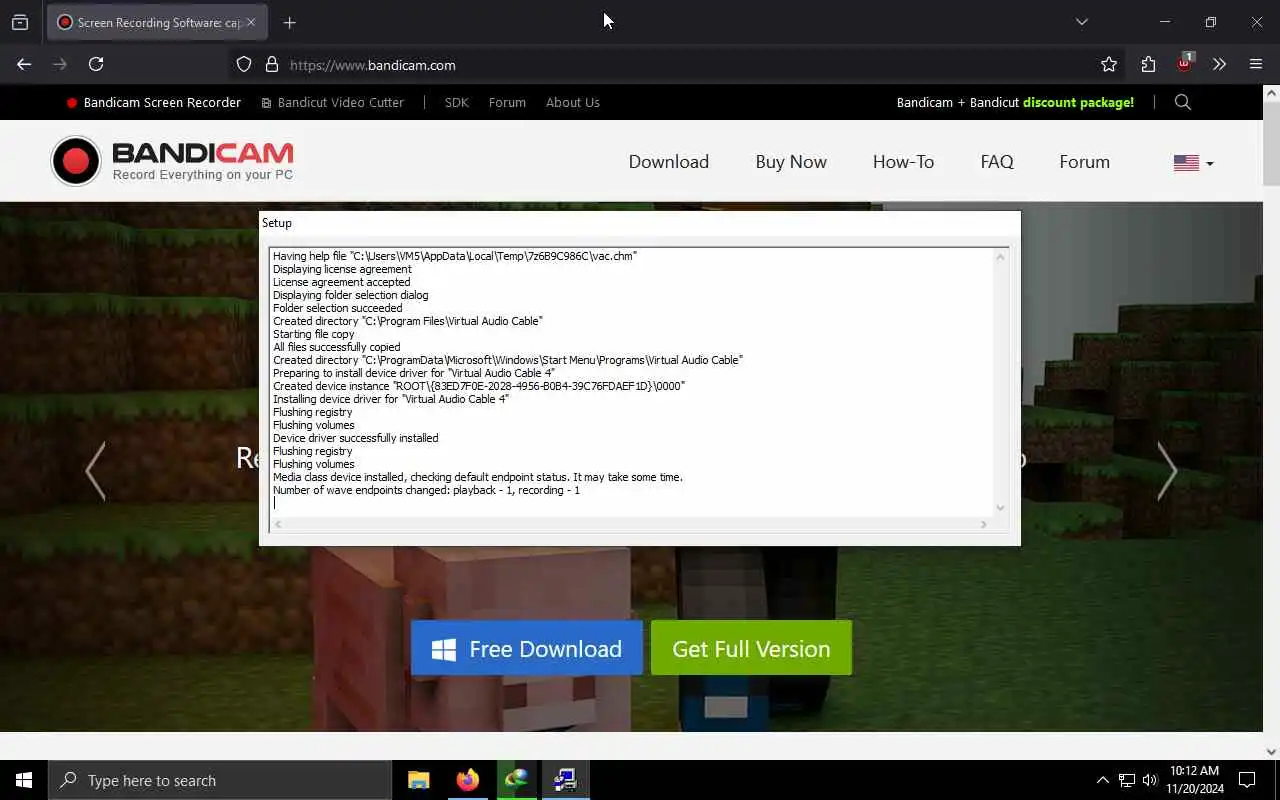The width and height of the screenshot is (1280, 800).
Task: Click the Setup log horizontal scroll right arrow
Action: tap(984, 524)
